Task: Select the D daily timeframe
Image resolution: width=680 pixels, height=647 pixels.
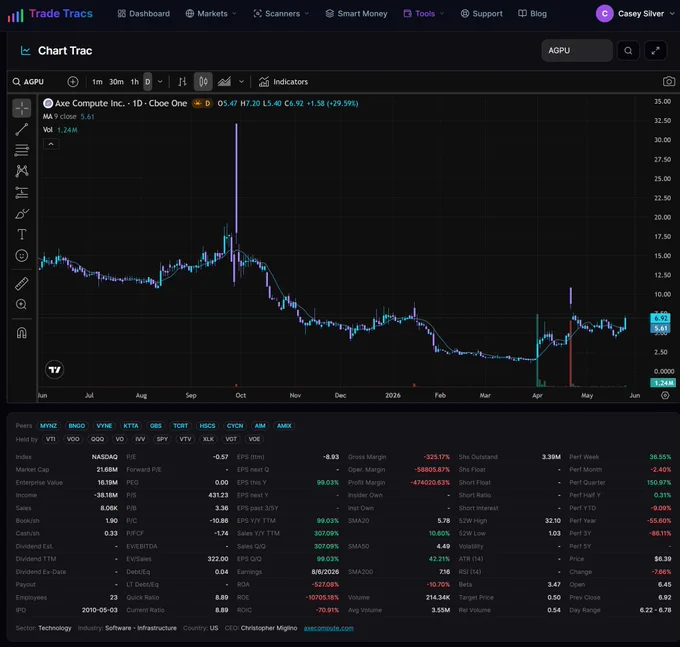Action: coord(147,82)
